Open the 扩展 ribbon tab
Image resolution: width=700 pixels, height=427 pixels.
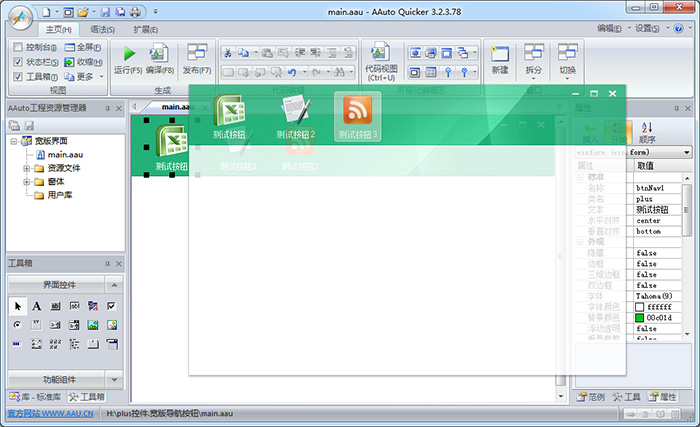tap(146, 29)
